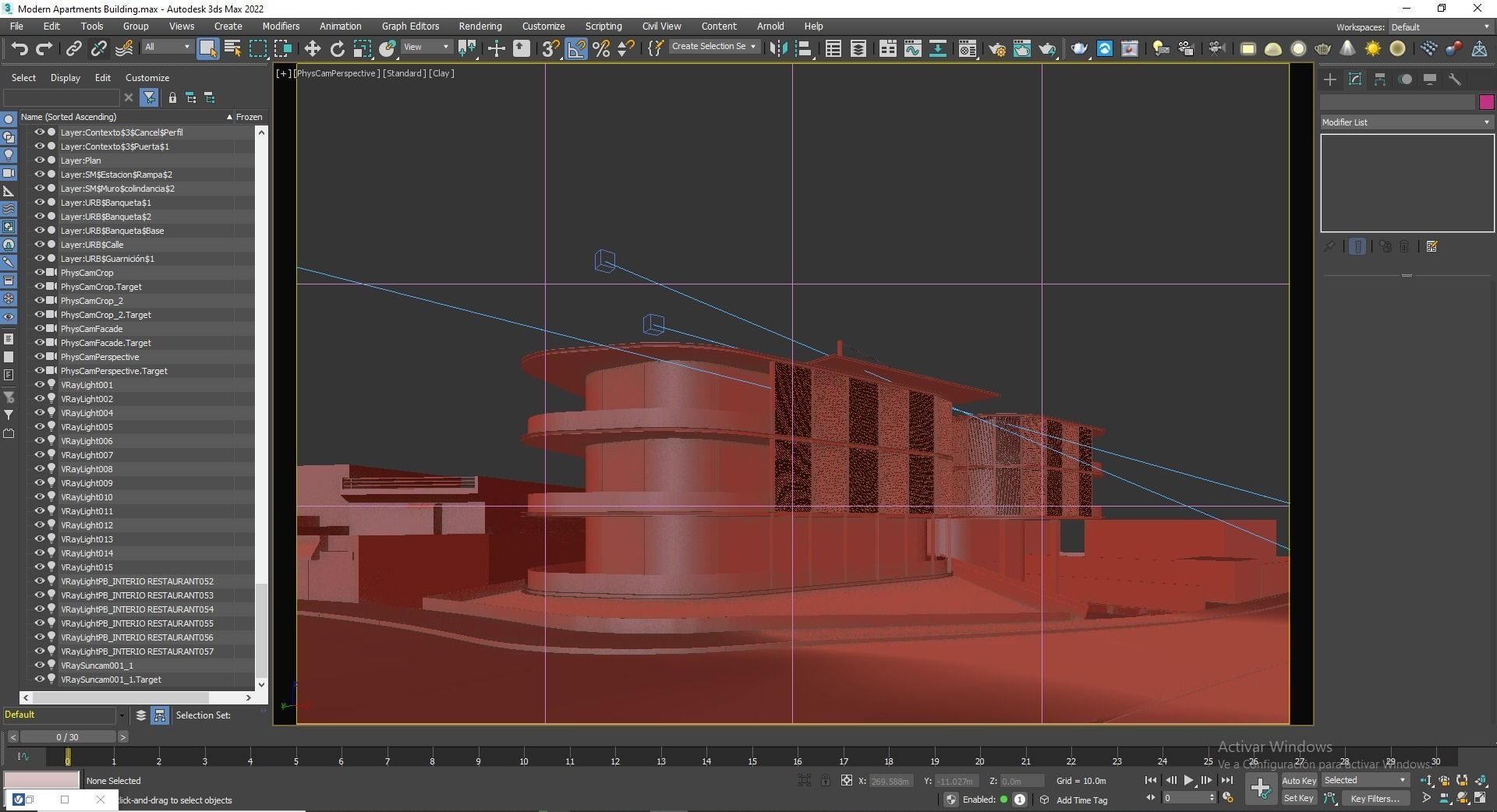Open the Modify command panel tab

[x=1355, y=79]
